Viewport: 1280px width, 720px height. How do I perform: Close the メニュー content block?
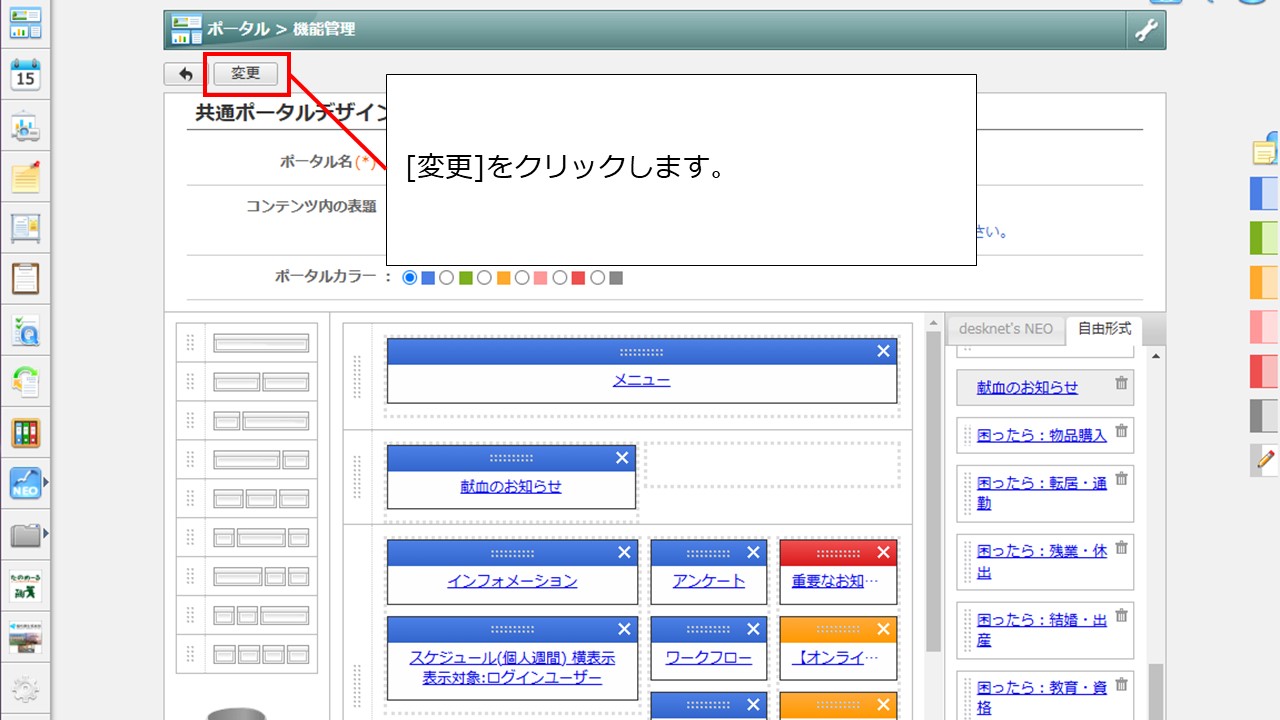[x=883, y=351]
